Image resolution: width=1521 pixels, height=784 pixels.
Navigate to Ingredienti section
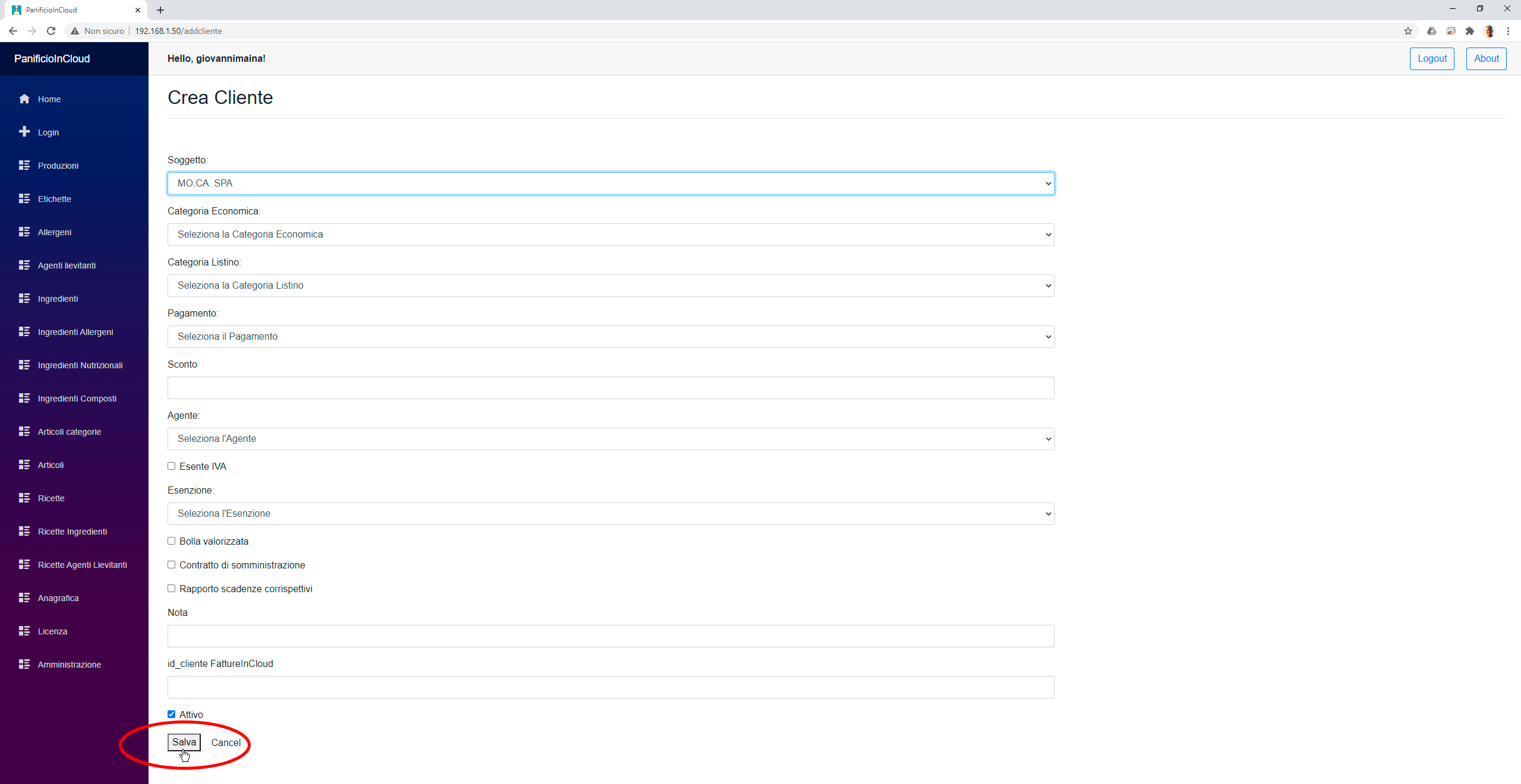[x=57, y=298]
